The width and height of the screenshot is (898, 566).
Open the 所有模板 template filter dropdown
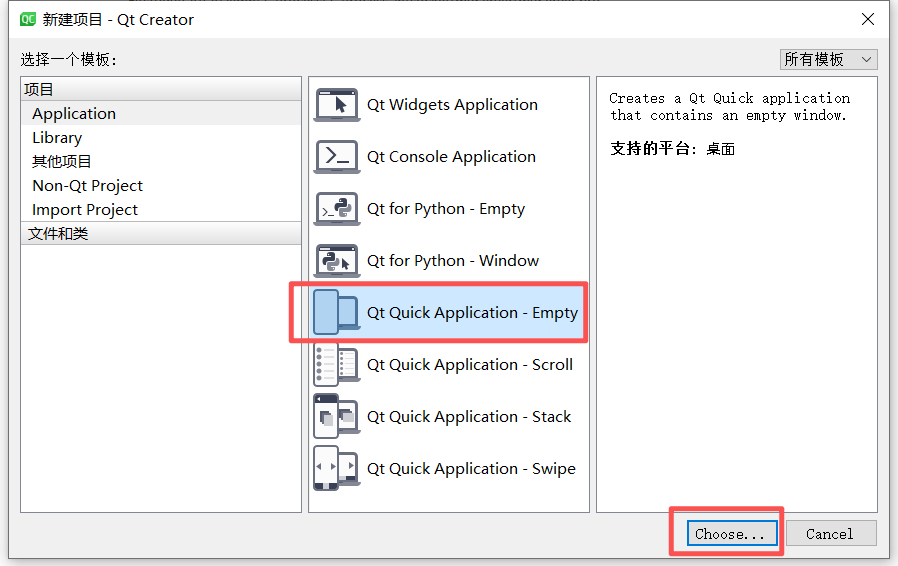pyautogui.click(x=828, y=59)
